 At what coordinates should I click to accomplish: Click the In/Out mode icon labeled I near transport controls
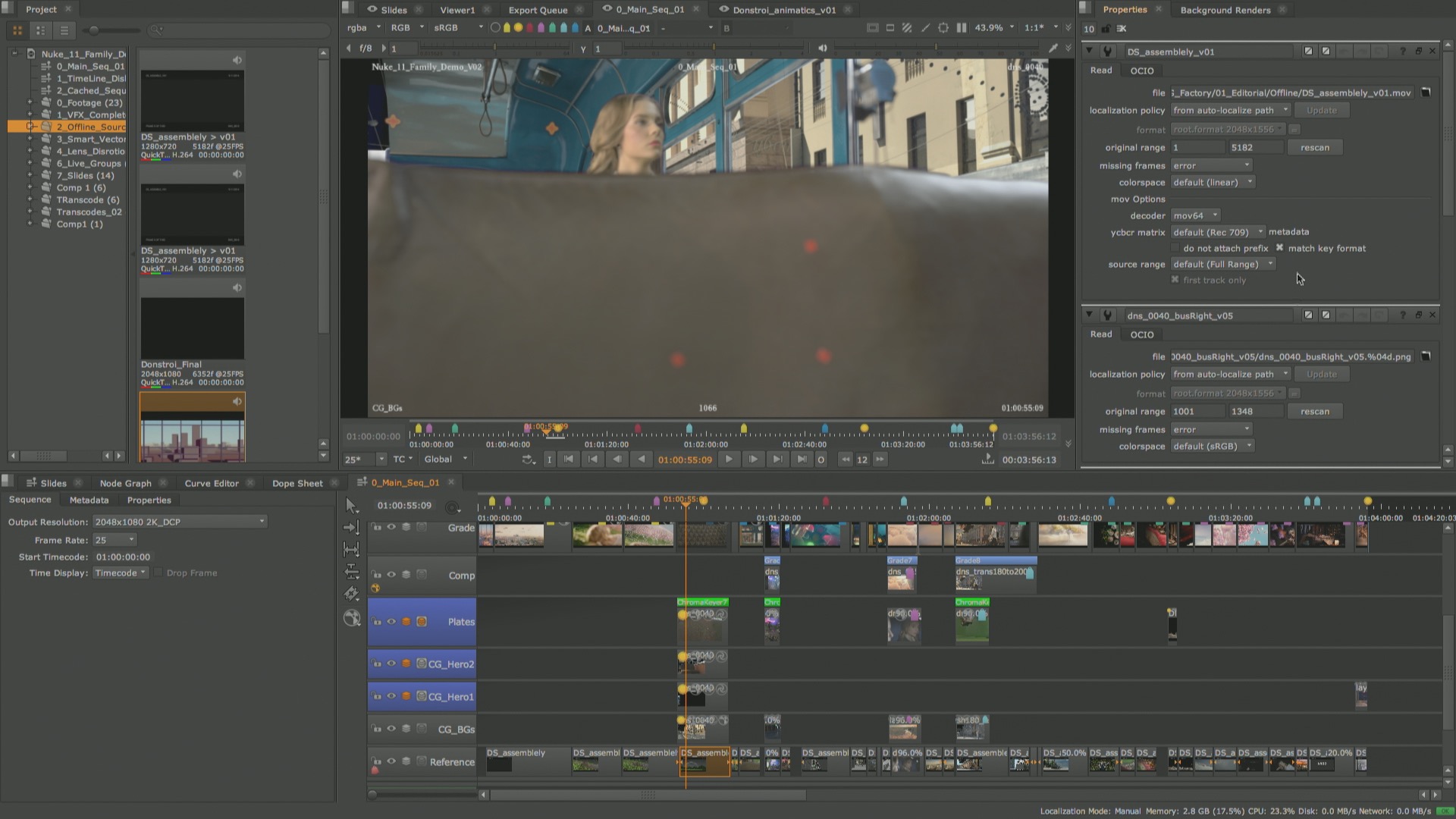point(550,460)
